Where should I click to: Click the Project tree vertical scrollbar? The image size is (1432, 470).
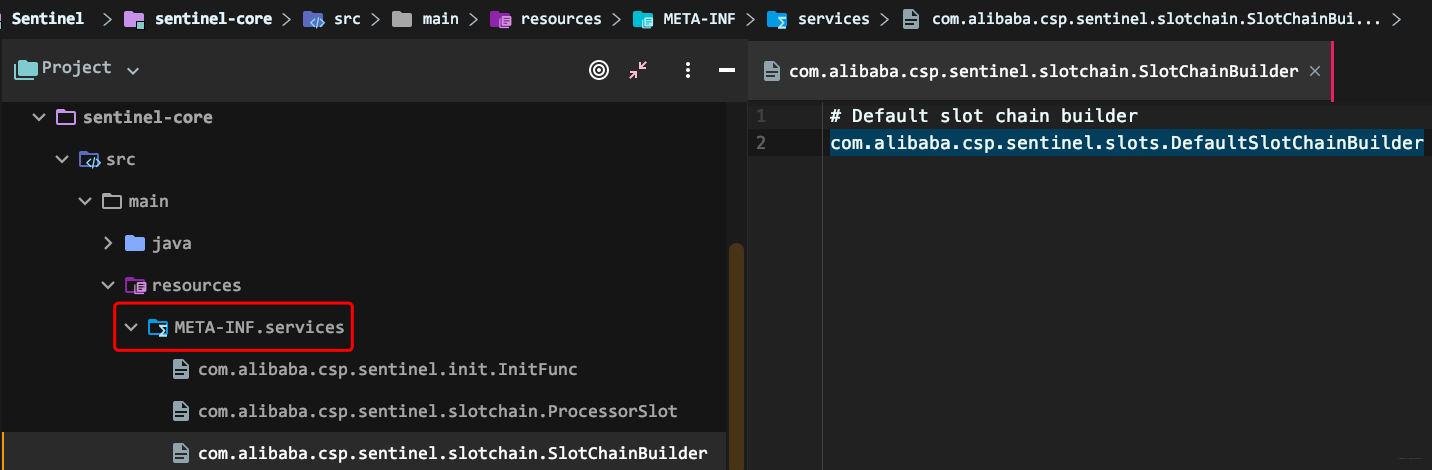pos(737,355)
